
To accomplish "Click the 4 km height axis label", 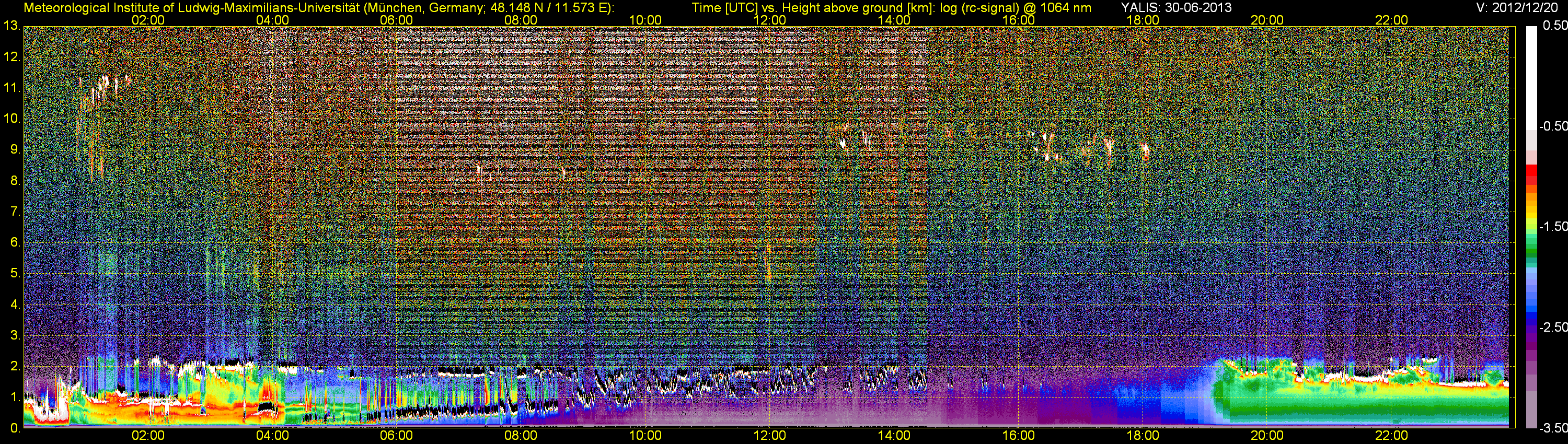I will [15, 305].
